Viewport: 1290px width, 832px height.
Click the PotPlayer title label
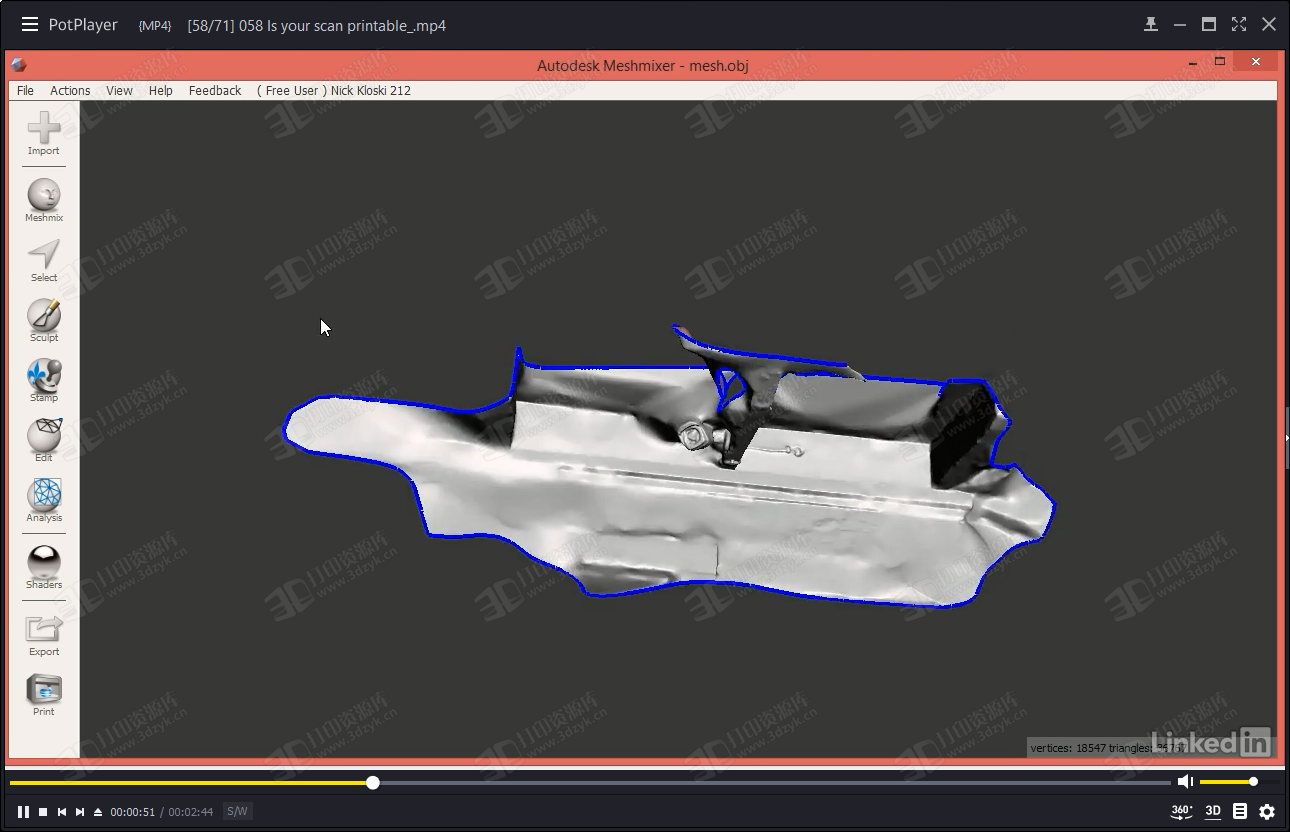point(83,25)
